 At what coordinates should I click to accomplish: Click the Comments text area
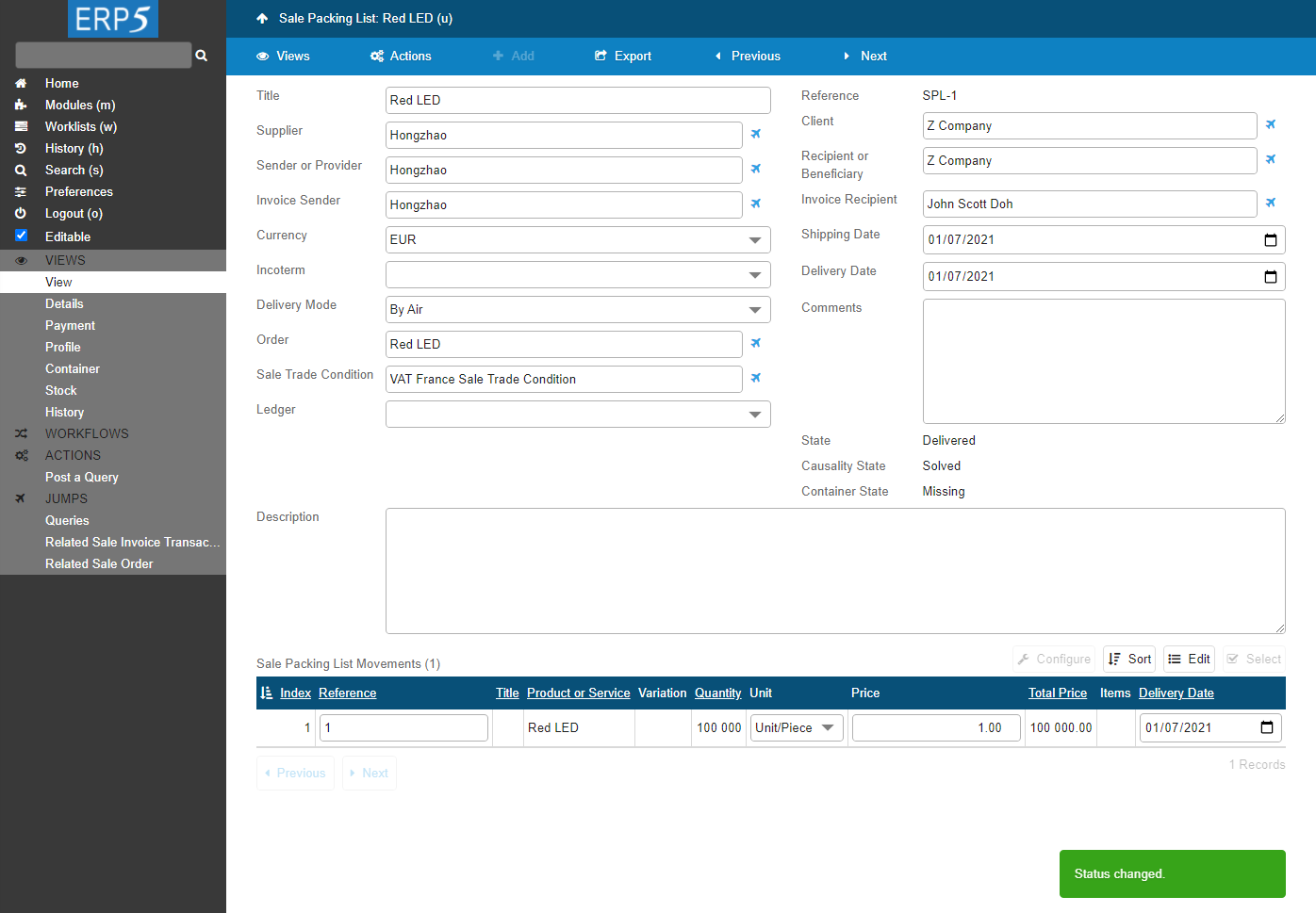(x=1104, y=361)
